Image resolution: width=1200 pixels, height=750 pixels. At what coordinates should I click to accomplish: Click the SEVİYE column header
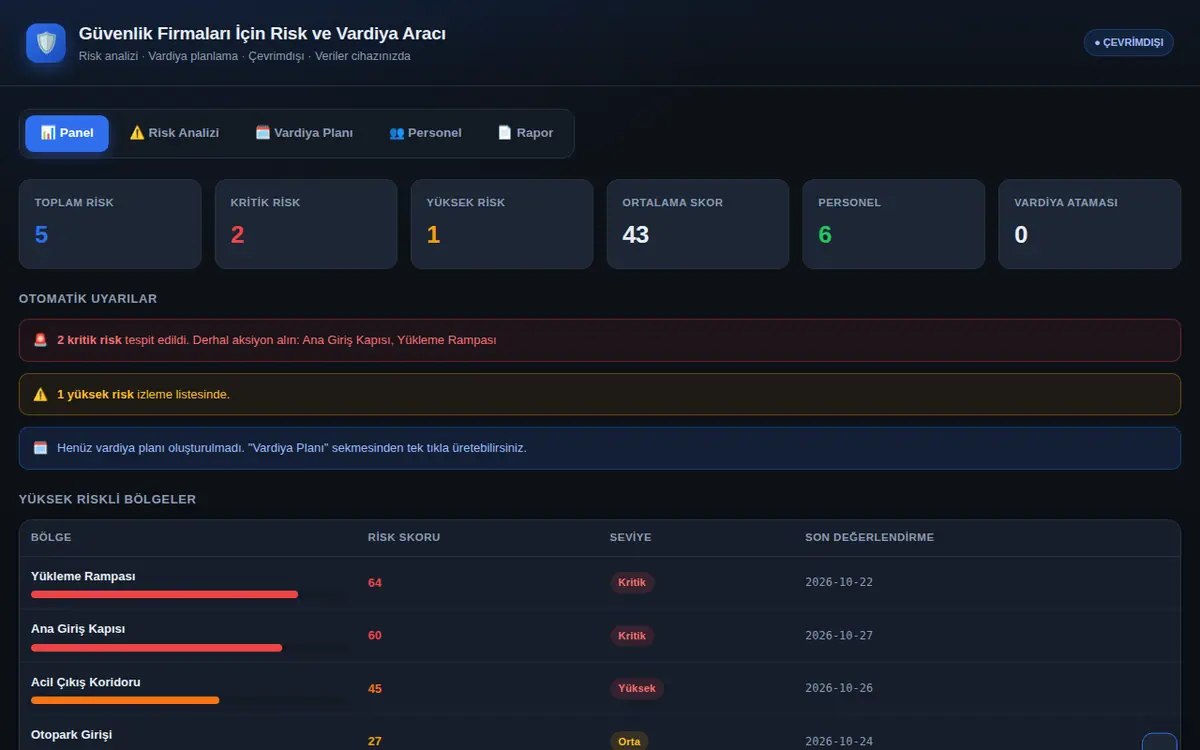(x=630, y=537)
